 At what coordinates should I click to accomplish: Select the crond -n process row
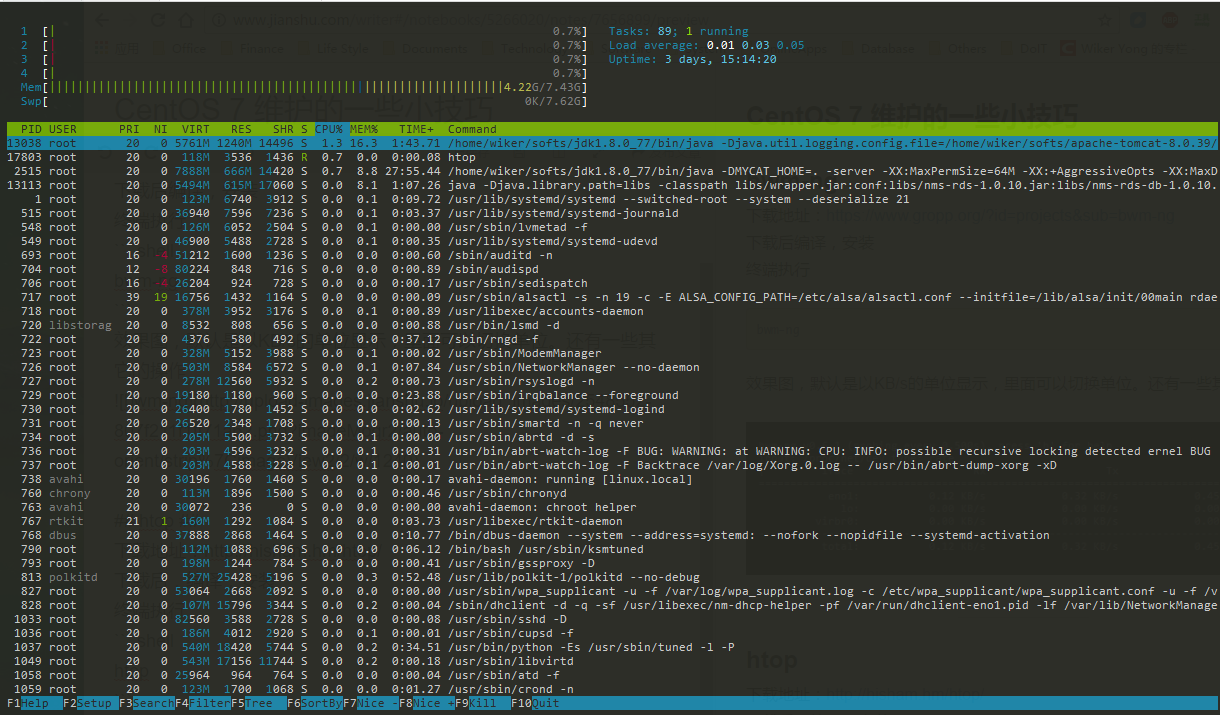[x=610, y=689]
